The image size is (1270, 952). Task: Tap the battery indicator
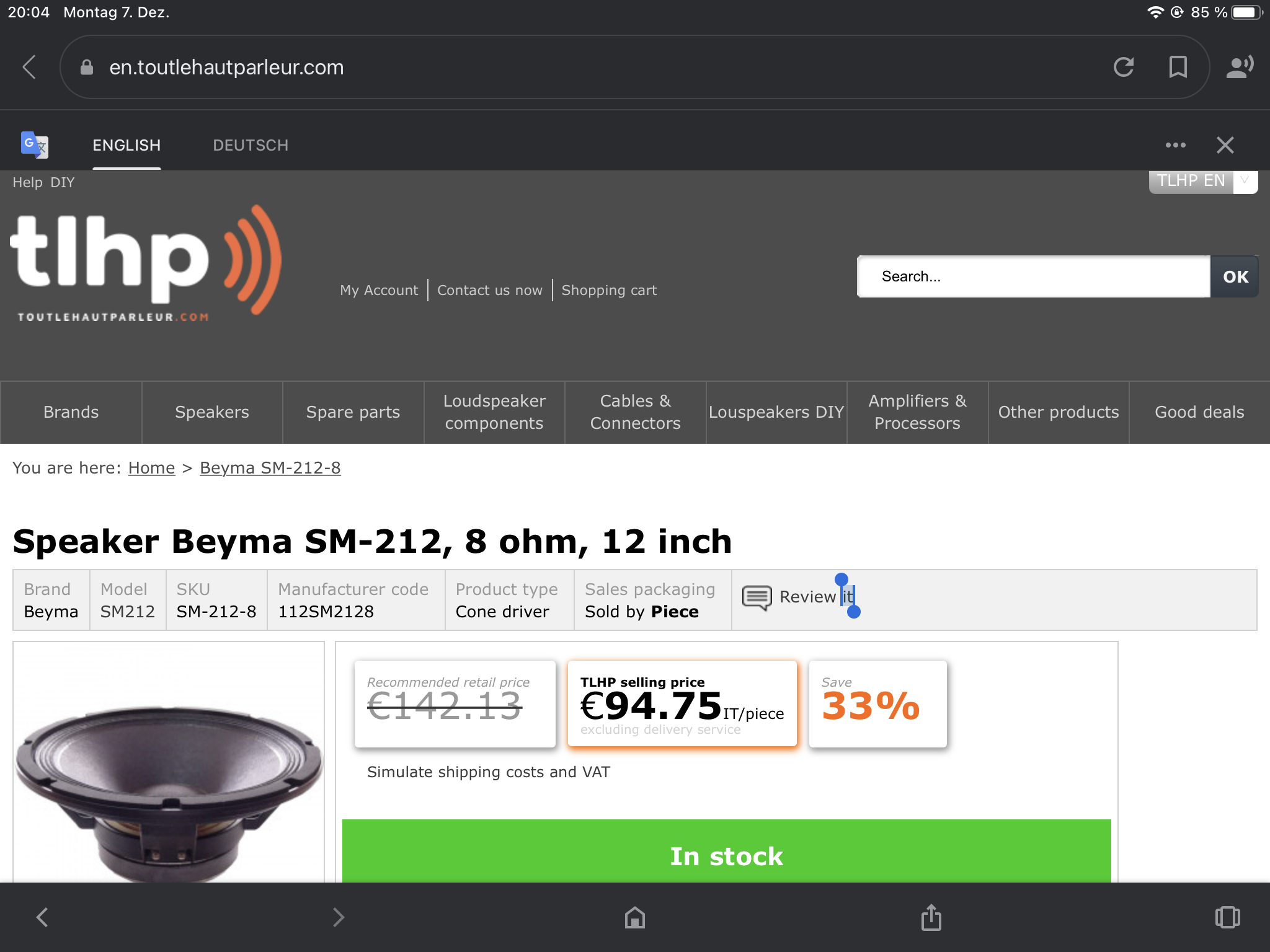pos(1247,12)
